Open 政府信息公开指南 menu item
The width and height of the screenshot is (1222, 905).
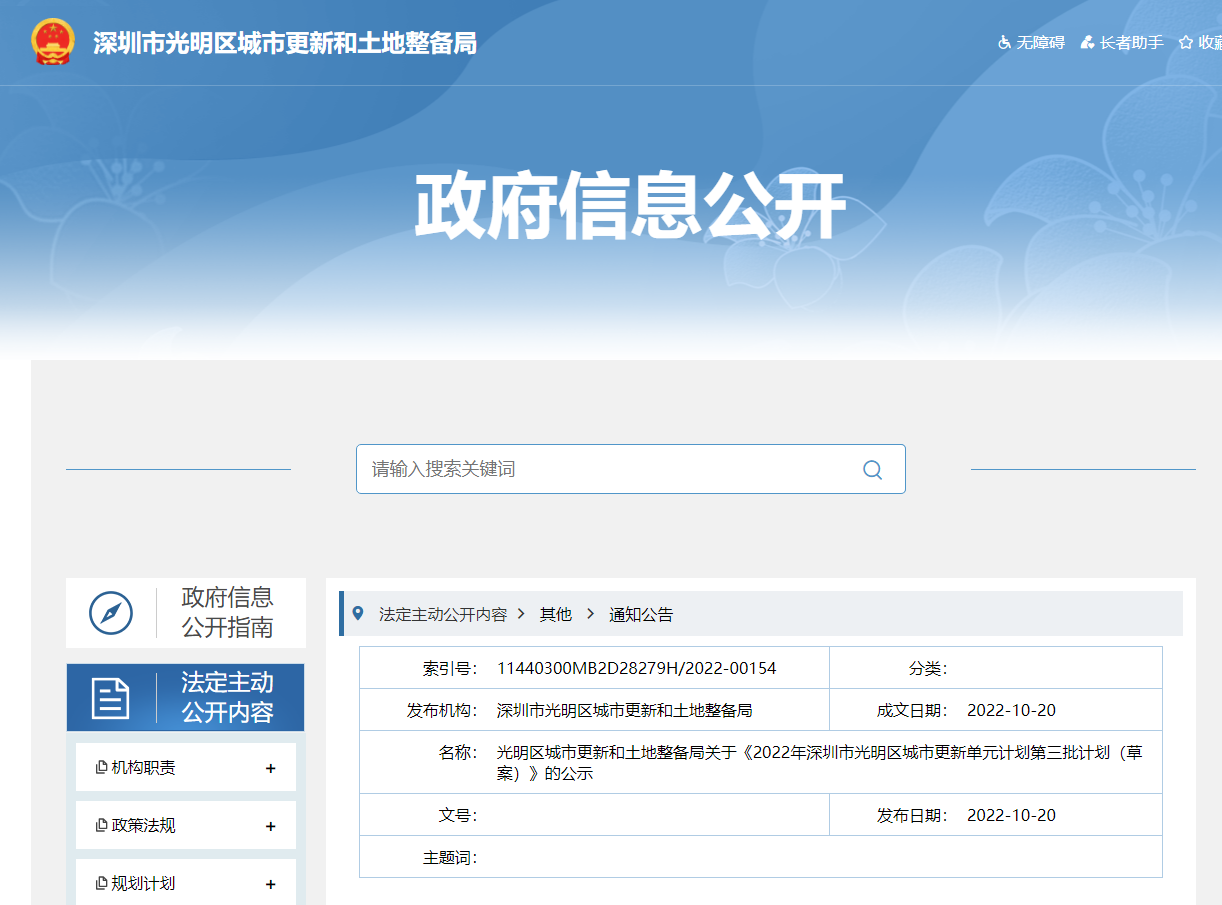click(x=227, y=613)
